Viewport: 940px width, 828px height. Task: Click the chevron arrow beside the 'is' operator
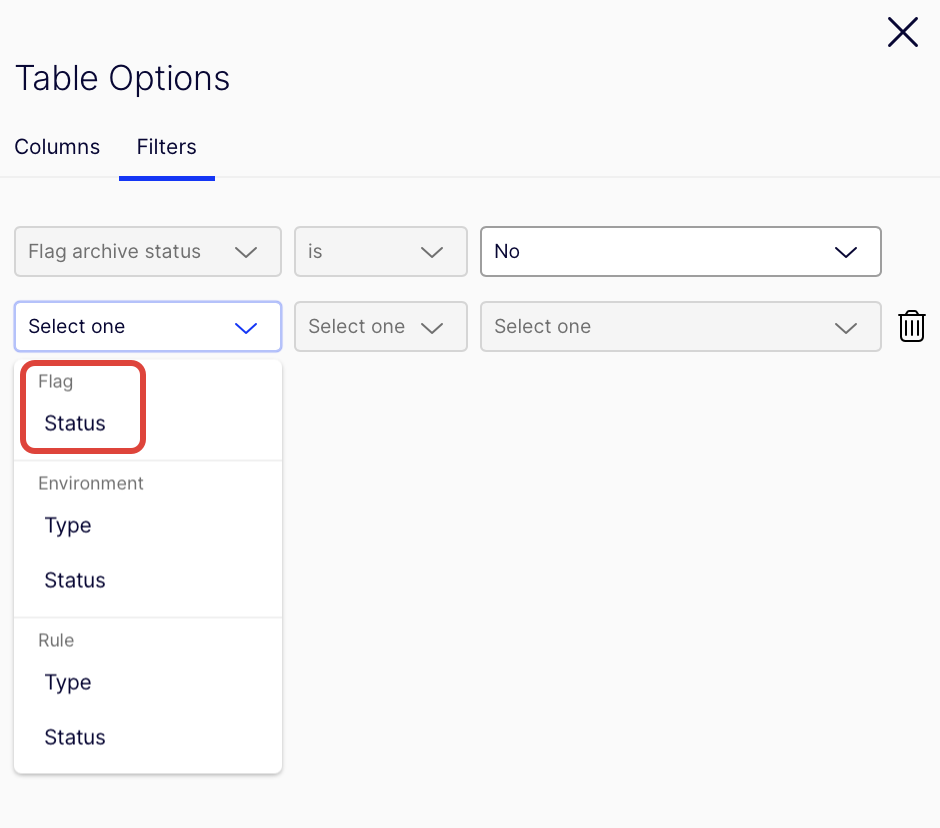[432, 252]
